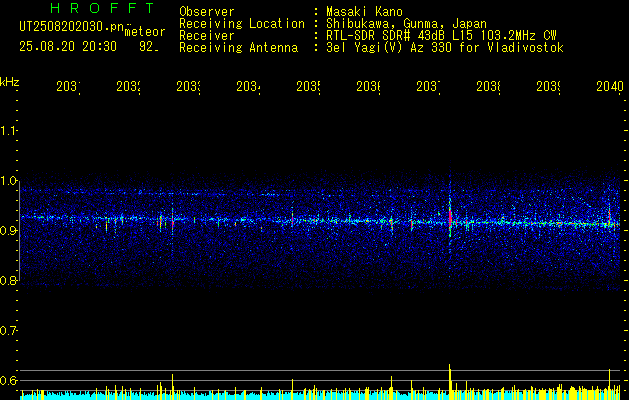
Task: Click the Observer label
Action: click(207, 12)
